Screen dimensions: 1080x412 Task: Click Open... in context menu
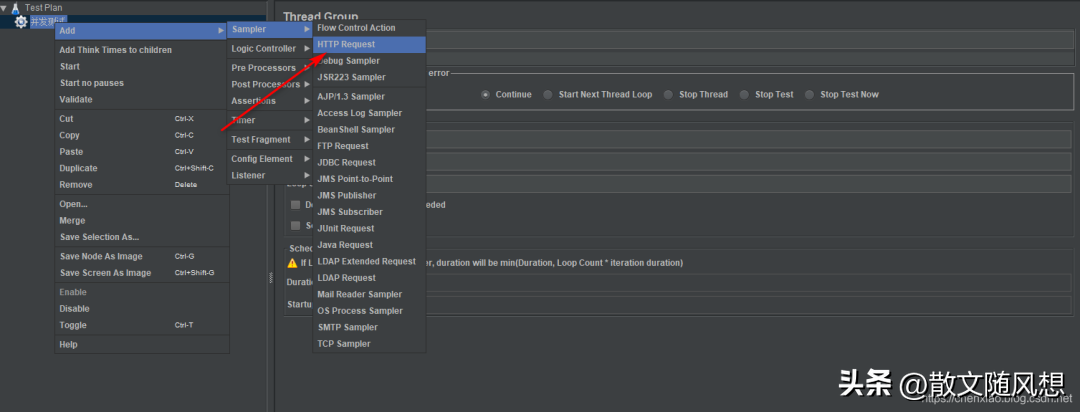[x=141, y=204]
